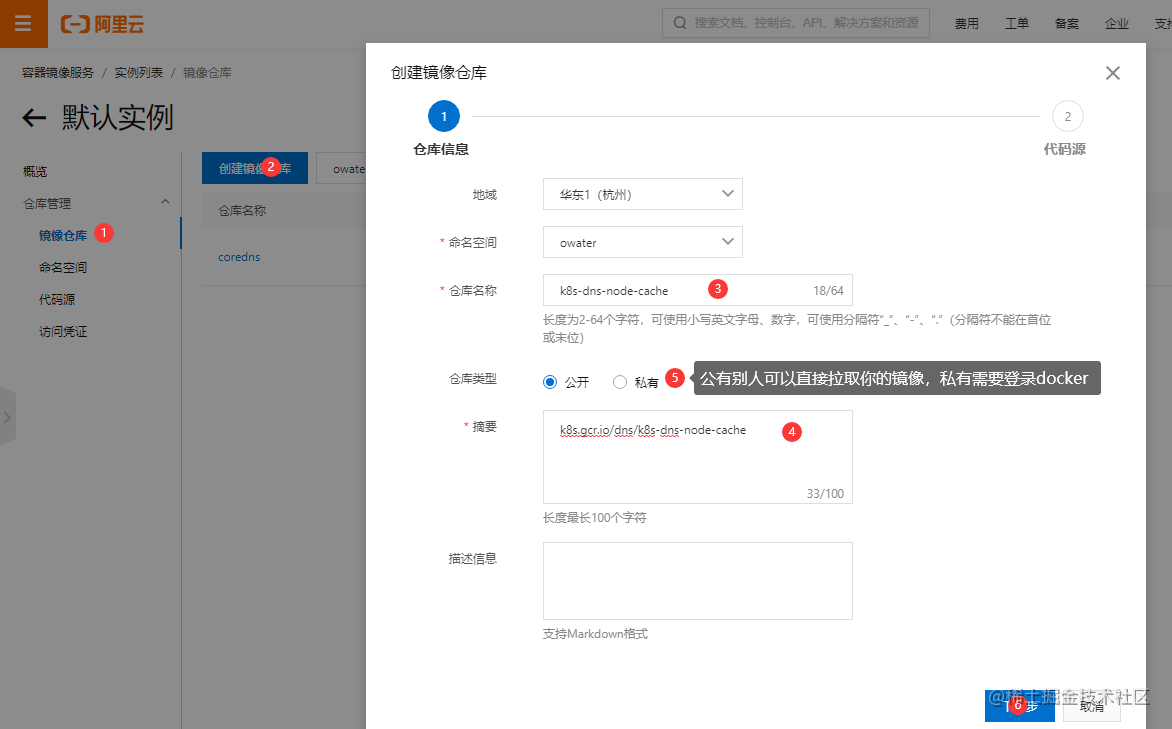The width and height of the screenshot is (1172, 729).
Task: Click the 仓库名称 input field
Action: (697, 290)
